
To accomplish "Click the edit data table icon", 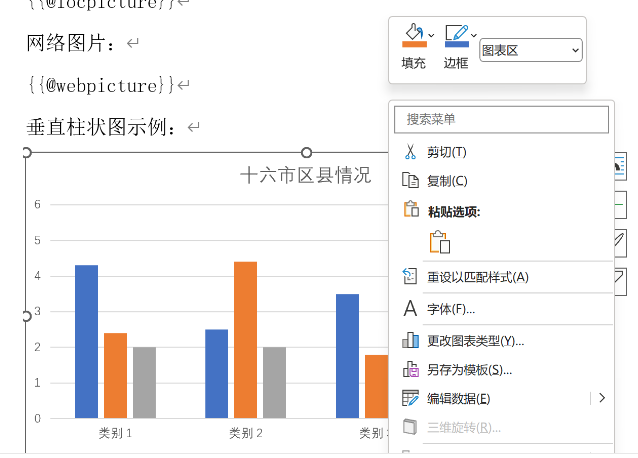I will 410,398.
